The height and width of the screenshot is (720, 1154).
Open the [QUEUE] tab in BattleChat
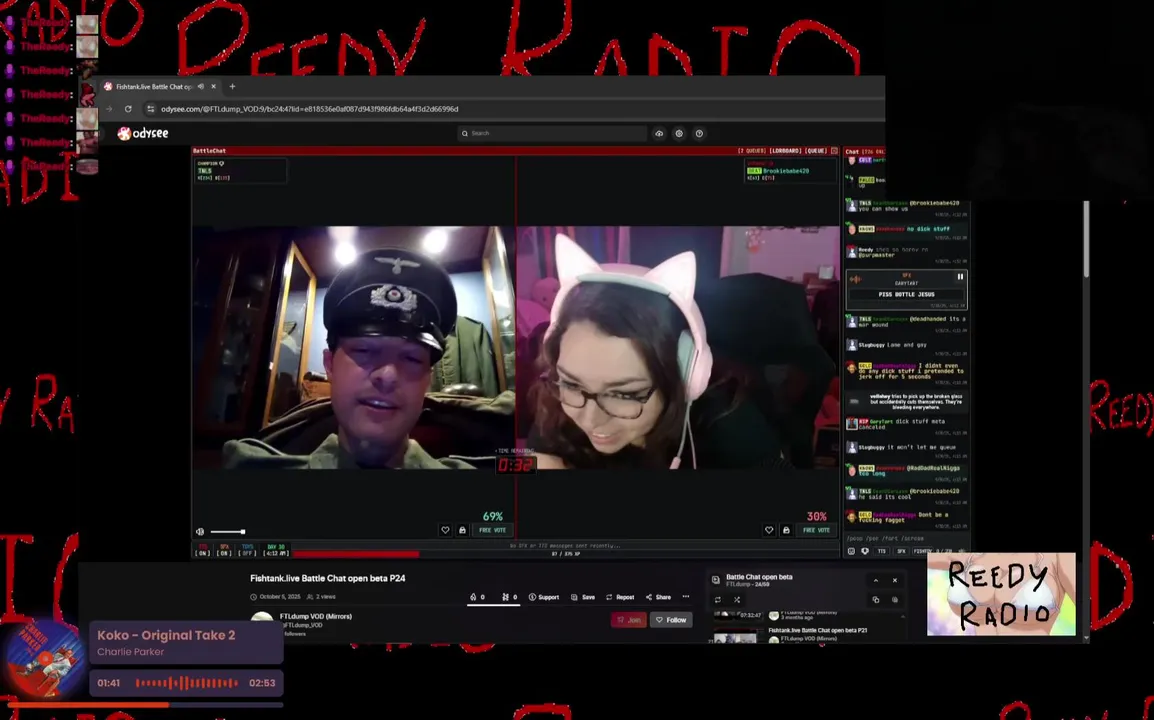(816, 151)
